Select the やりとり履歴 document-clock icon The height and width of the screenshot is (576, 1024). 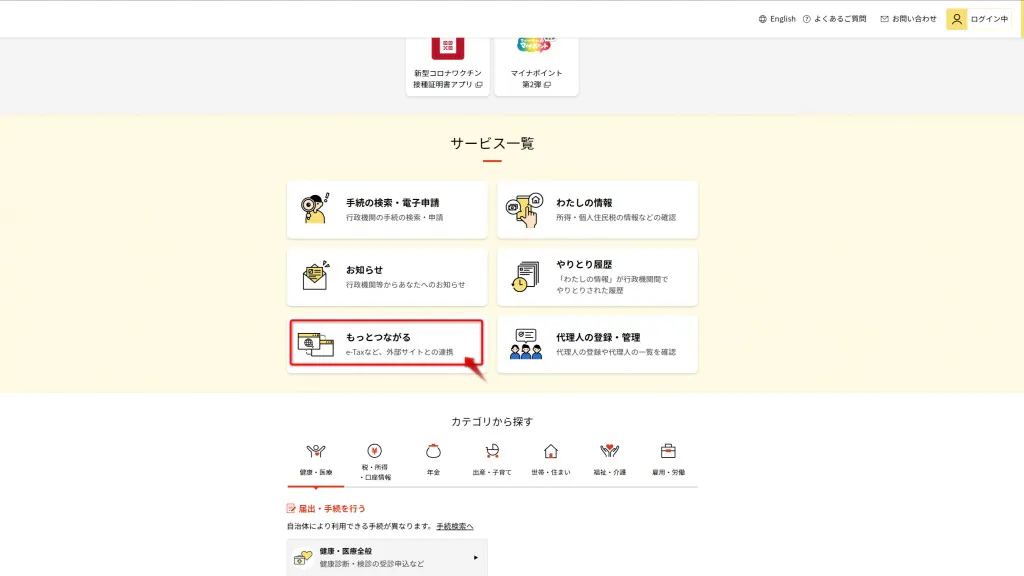(525, 276)
